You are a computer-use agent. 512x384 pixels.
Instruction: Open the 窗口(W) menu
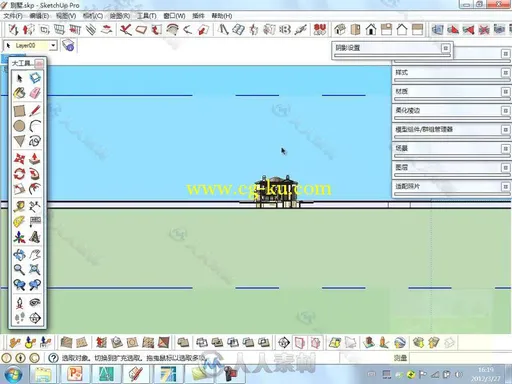[x=174, y=16]
